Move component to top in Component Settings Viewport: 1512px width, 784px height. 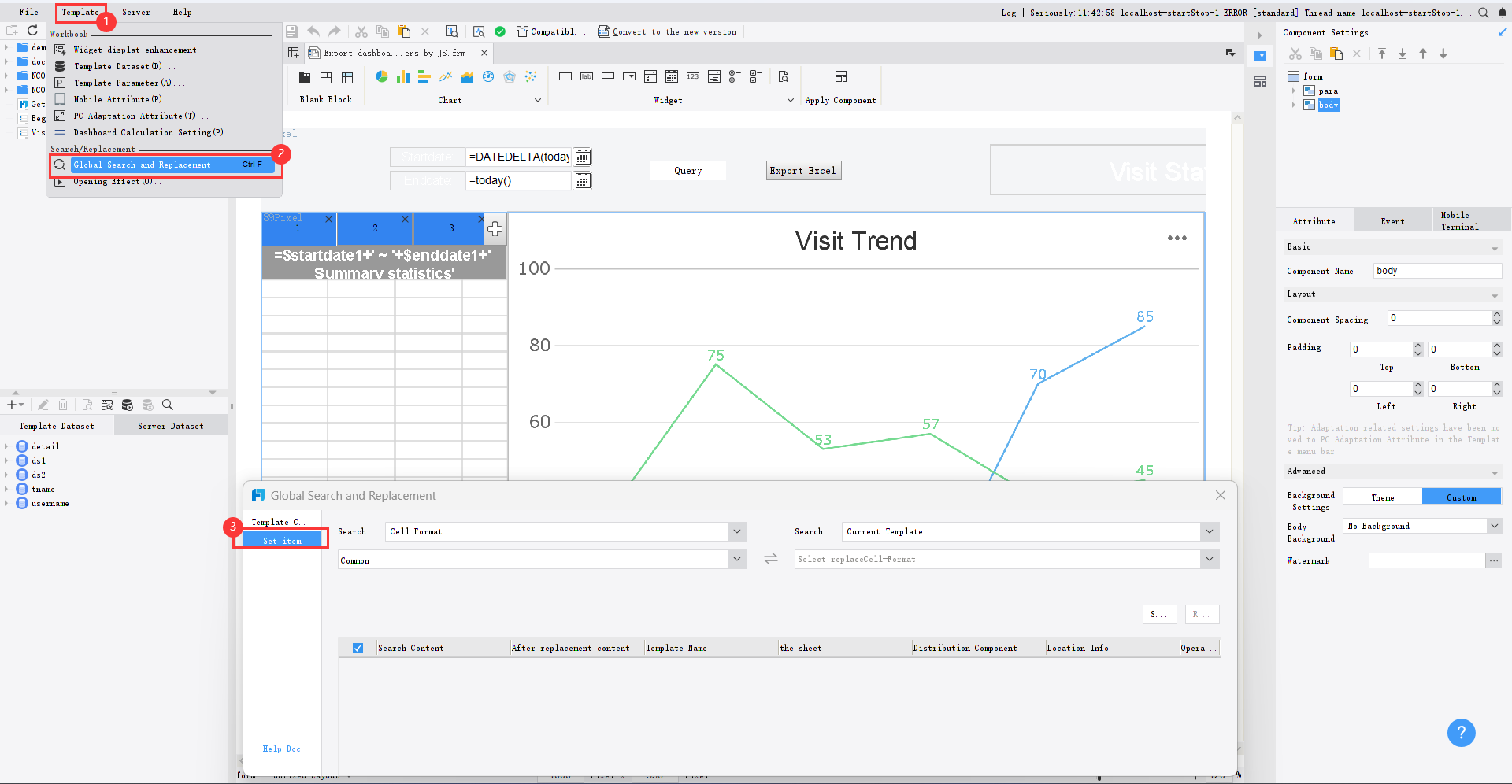pos(1382,54)
